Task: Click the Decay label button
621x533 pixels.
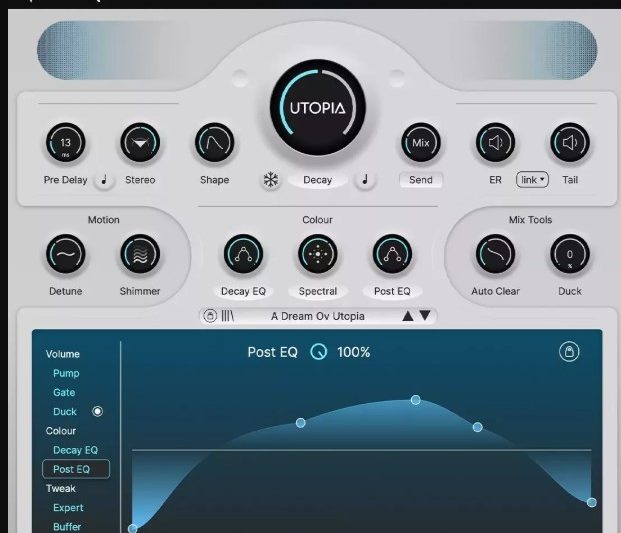Action: pyautogui.click(x=318, y=180)
